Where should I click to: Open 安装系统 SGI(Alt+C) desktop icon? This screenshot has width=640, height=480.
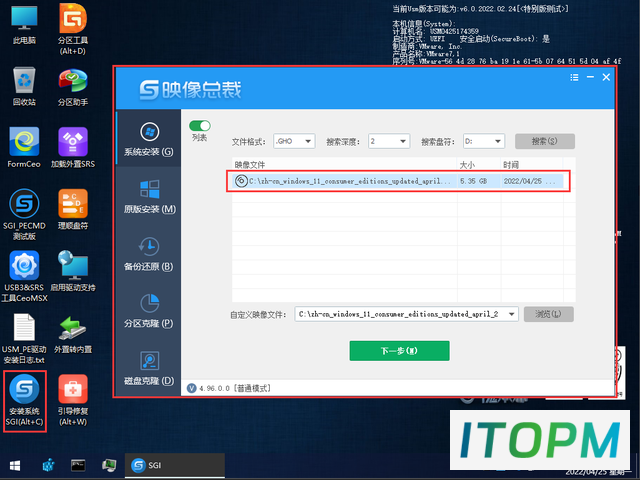click(24, 401)
